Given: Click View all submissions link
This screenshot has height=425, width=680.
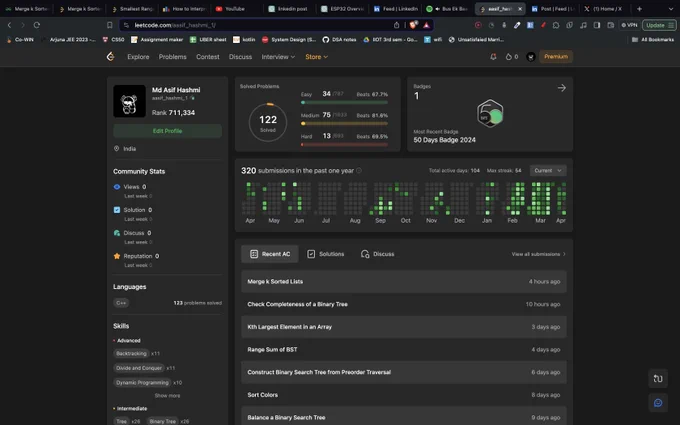Looking at the screenshot, I should [539, 254].
